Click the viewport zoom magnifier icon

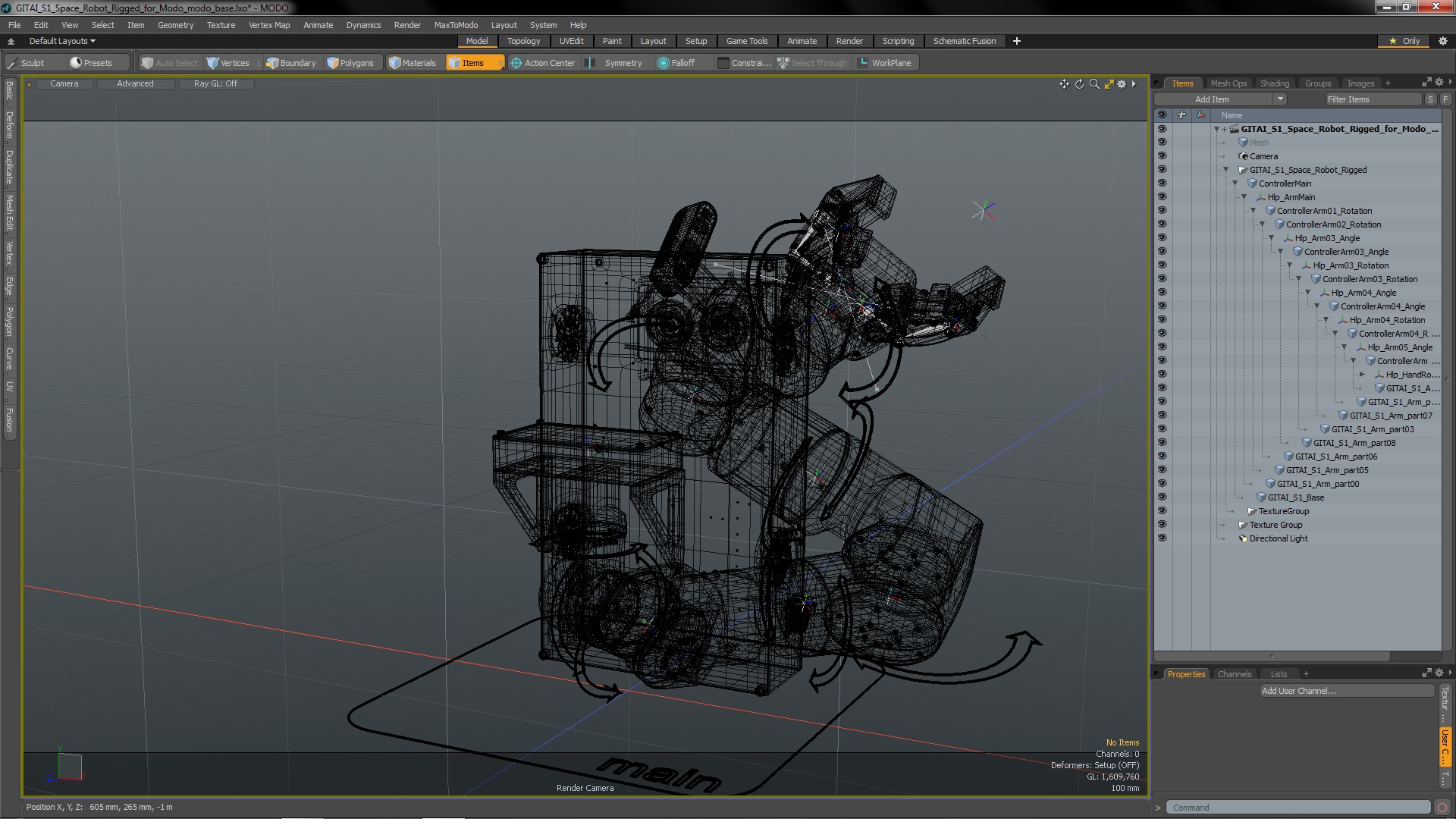coord(1094,84)
